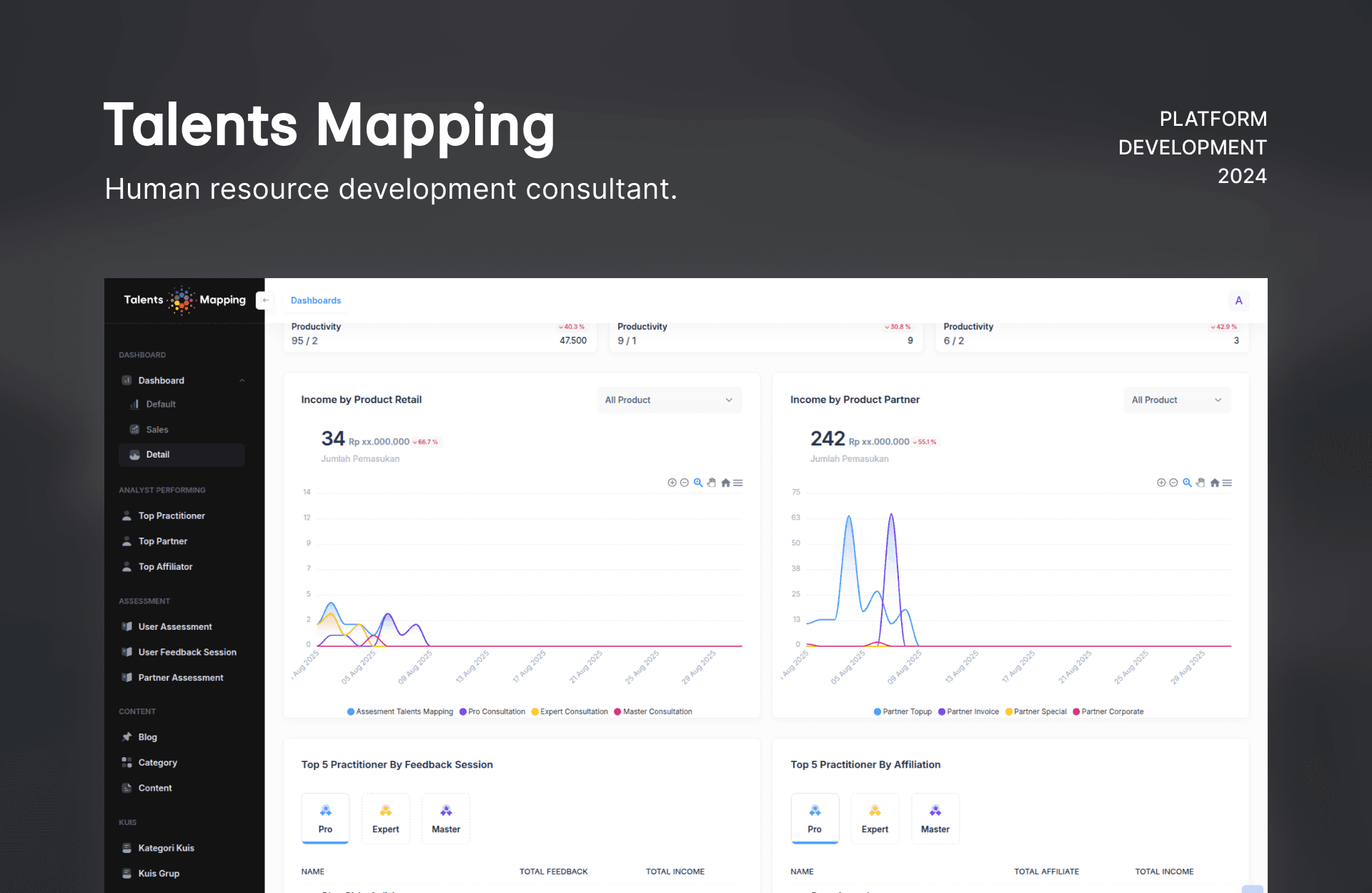Select Master tab under Practitioner By Affiliation
The height and width of the screenshot is (893, 1372).
935,818
